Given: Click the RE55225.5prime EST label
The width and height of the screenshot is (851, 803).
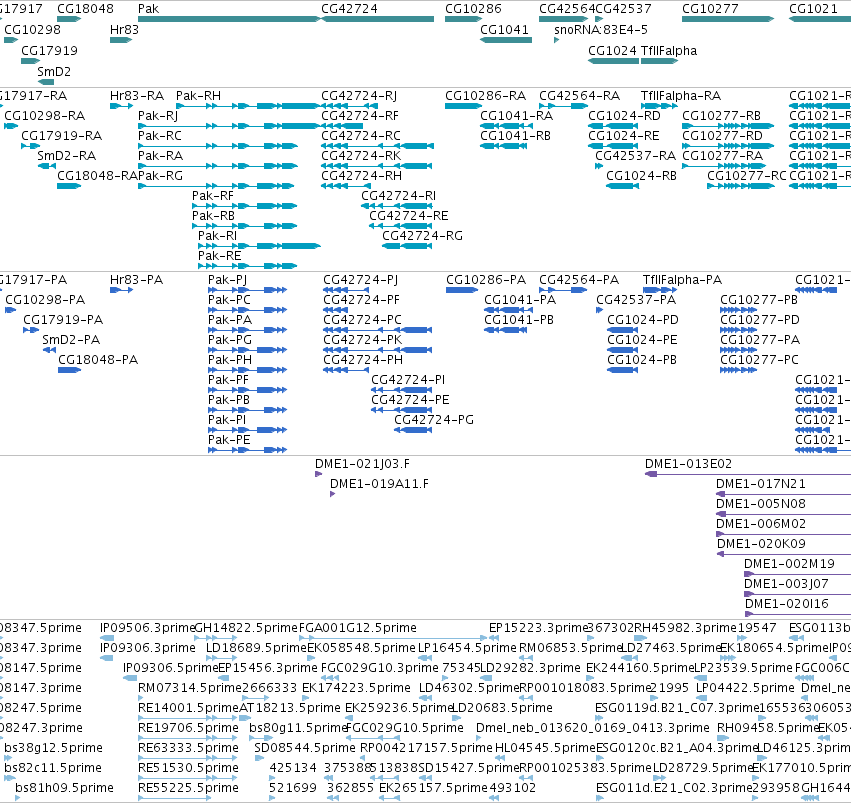Looking at the screenshot, I should pos(188,788).
